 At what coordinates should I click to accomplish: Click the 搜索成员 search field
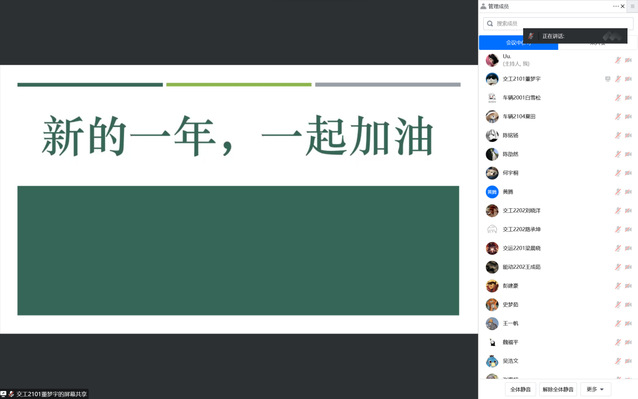558,24
